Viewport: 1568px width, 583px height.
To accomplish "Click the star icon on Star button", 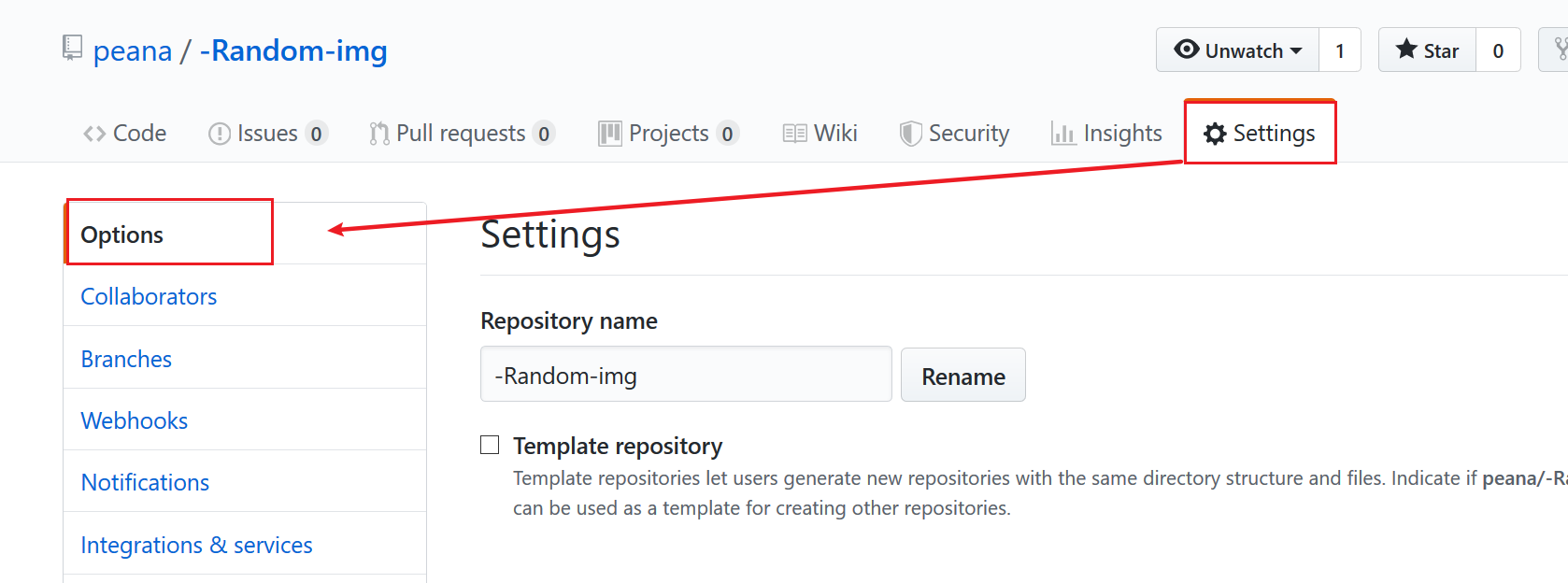I will pos(1406,50).
